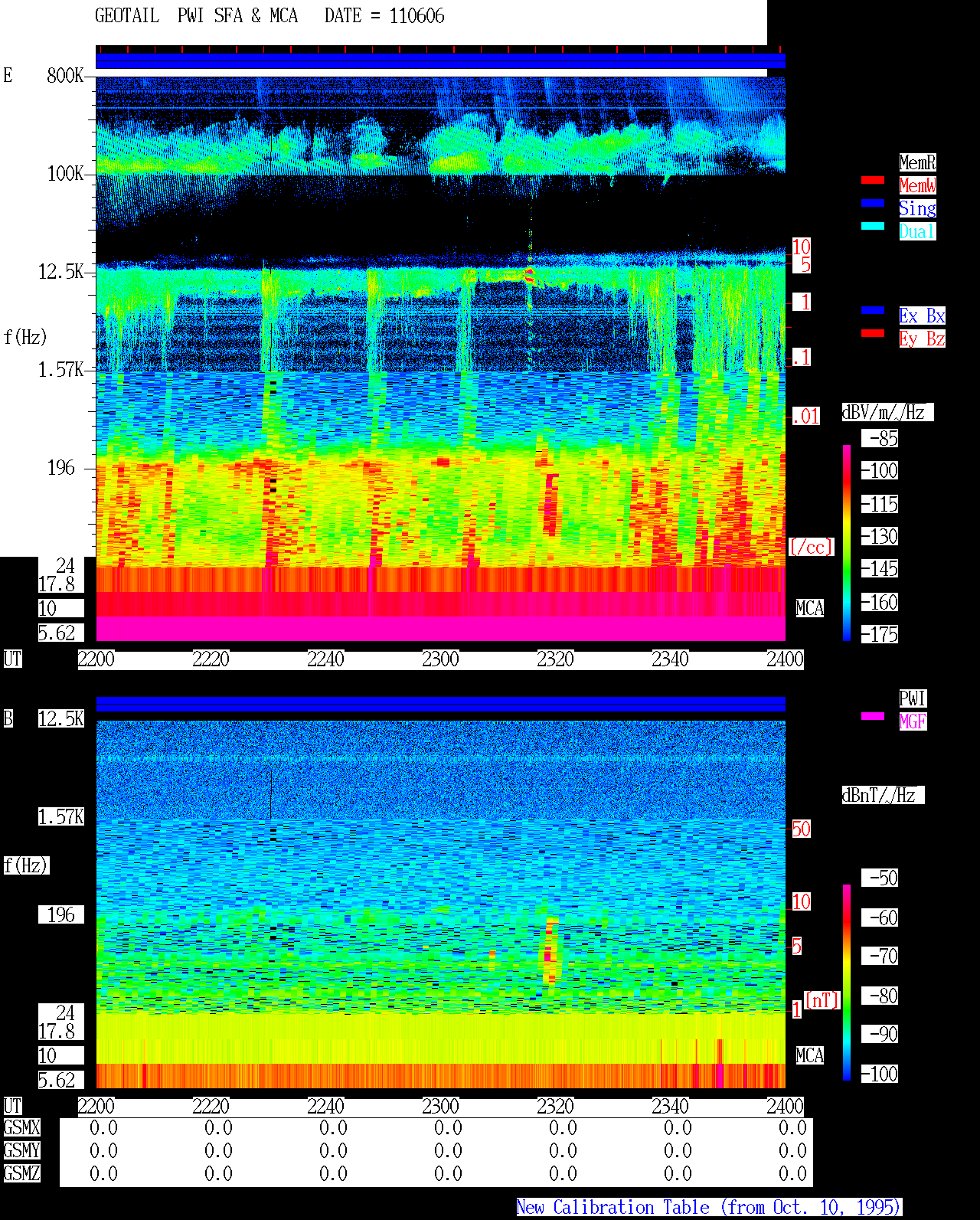Click the MemR legend label
The image size is (980, 1220).
click(917, 162)
